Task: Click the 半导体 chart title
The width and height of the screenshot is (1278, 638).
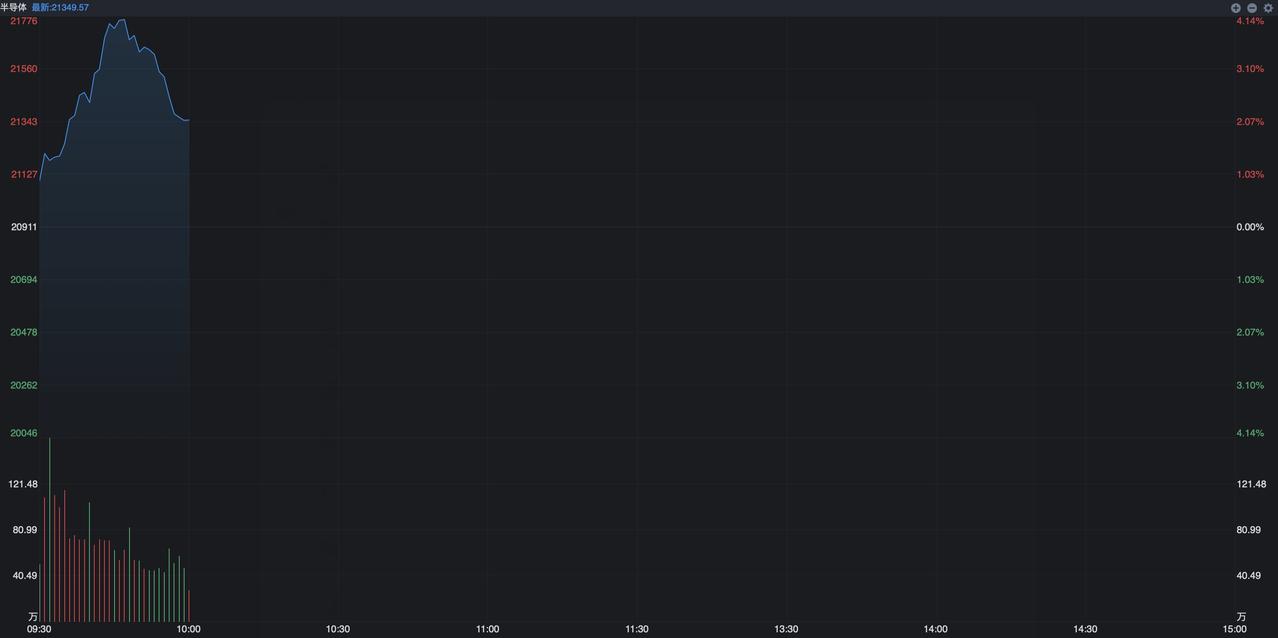Action: coord(14,7)
